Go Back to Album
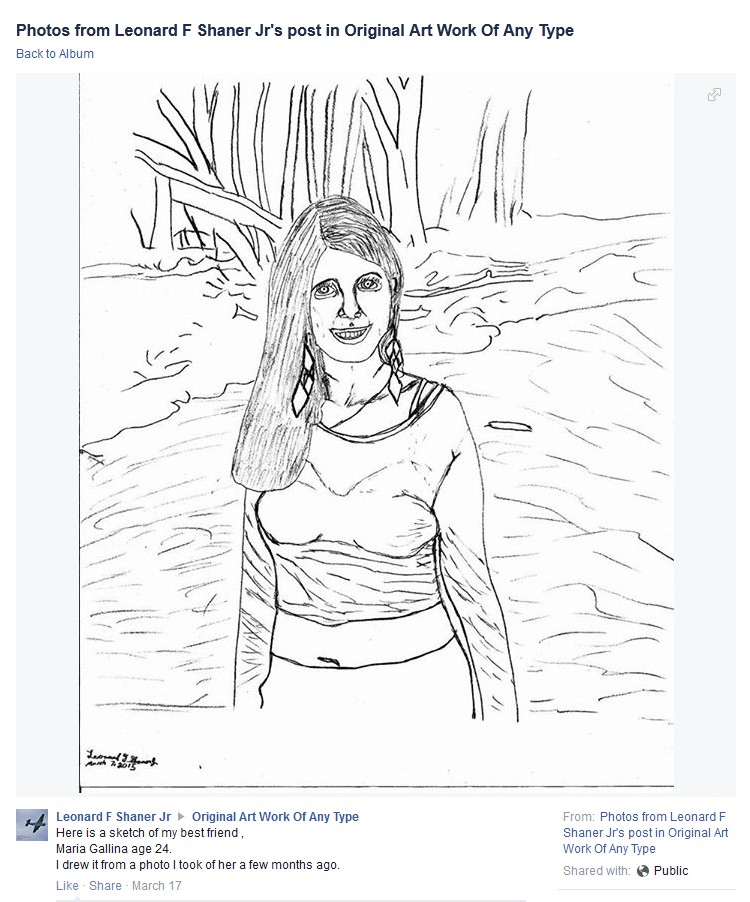 click(55, 53)
